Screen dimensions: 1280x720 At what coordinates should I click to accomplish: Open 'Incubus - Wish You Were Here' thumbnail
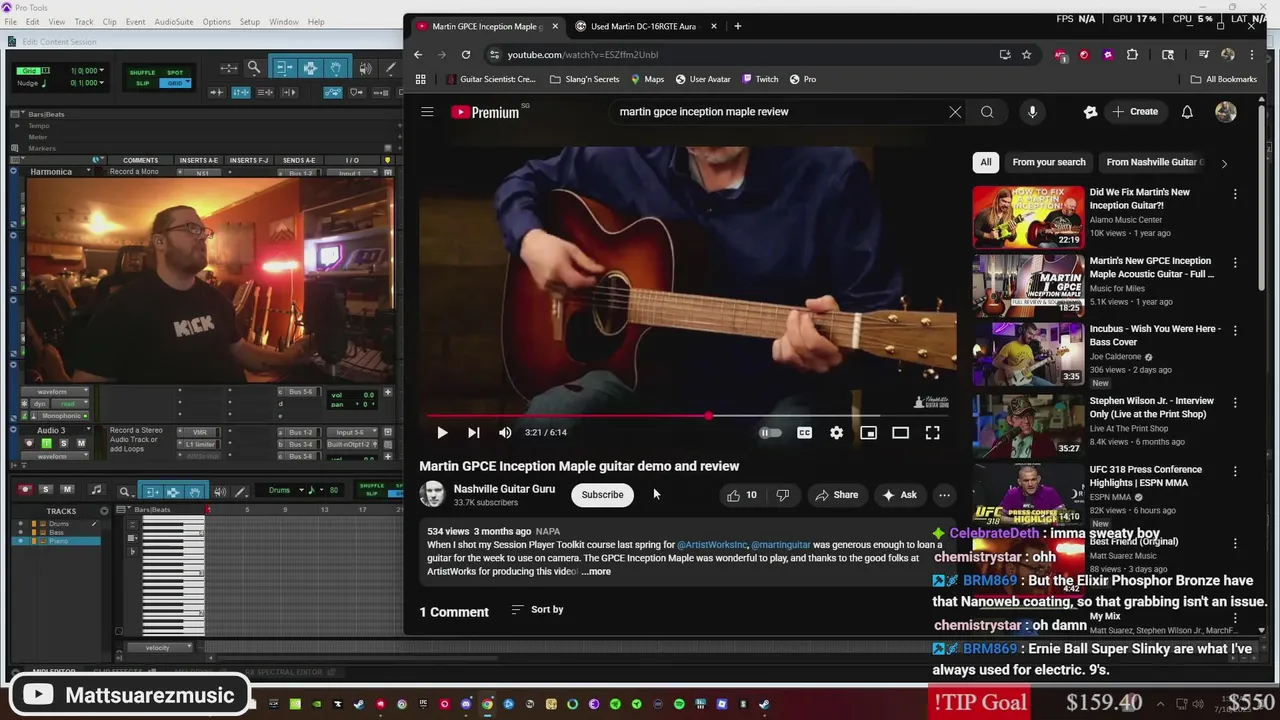pyautogui.click(x=1028, y=353)
